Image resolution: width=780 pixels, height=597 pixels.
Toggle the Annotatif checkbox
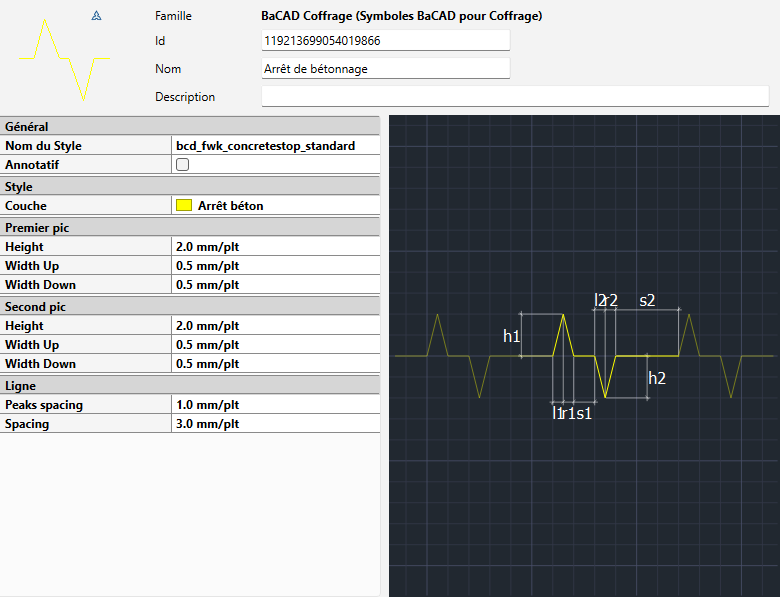[x=182, y=165]
